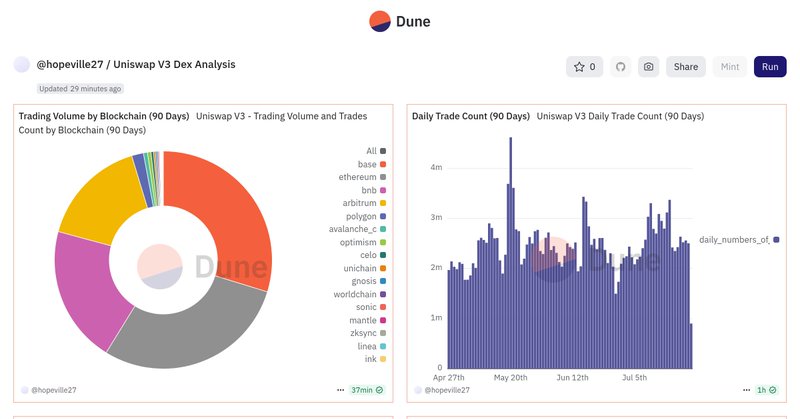Click 'Trading Volume by Blockchain (90 Days)' title
Image resolution: width=800 pixels, height=419 pixels.
pos(104,116)
